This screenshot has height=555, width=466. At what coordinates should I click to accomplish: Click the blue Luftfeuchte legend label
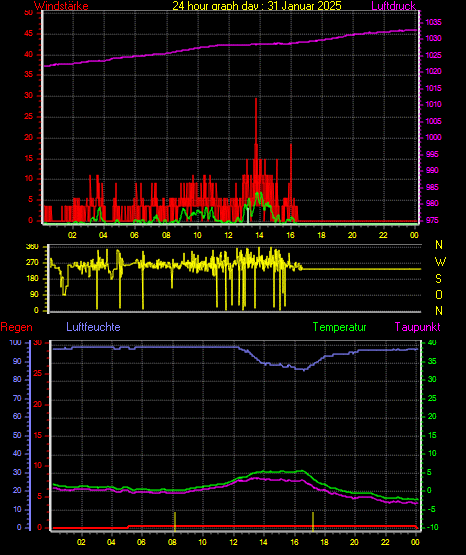(x=93, y=327)
